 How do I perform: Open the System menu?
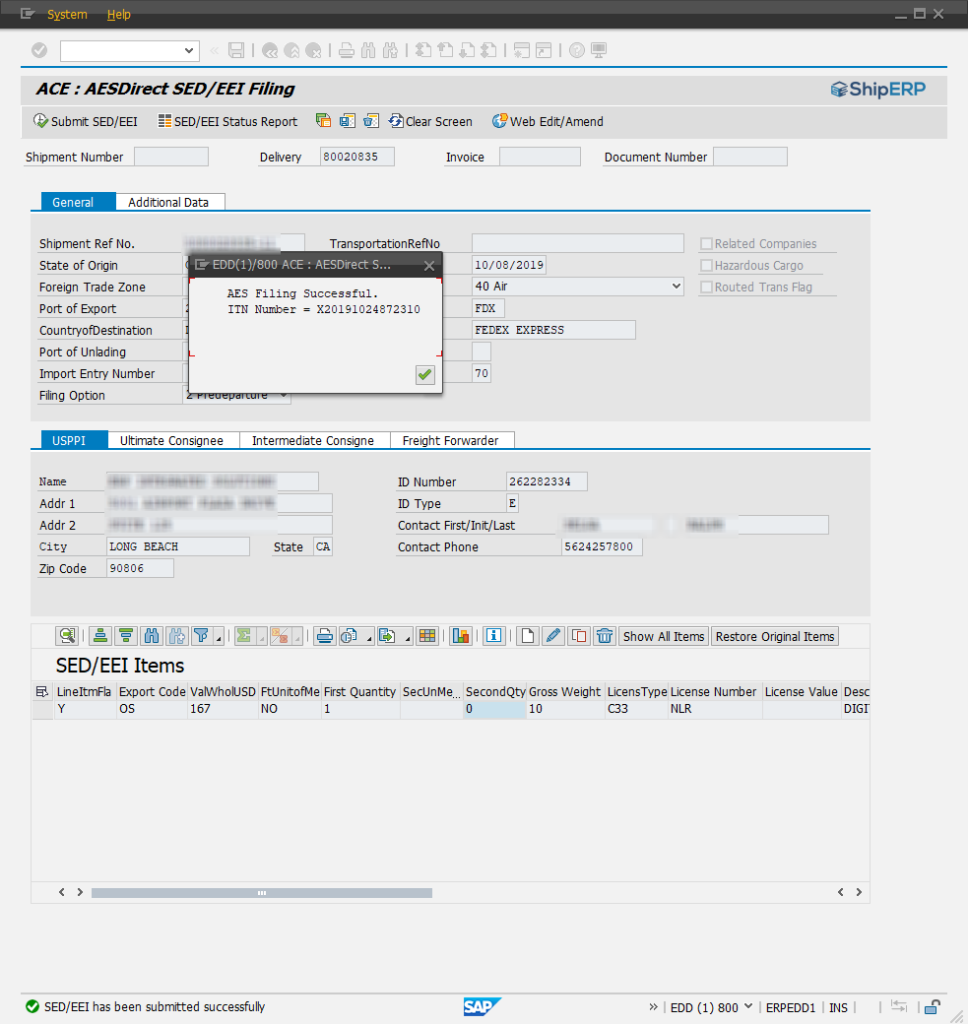pyautogui.click(x=67, y=14)
